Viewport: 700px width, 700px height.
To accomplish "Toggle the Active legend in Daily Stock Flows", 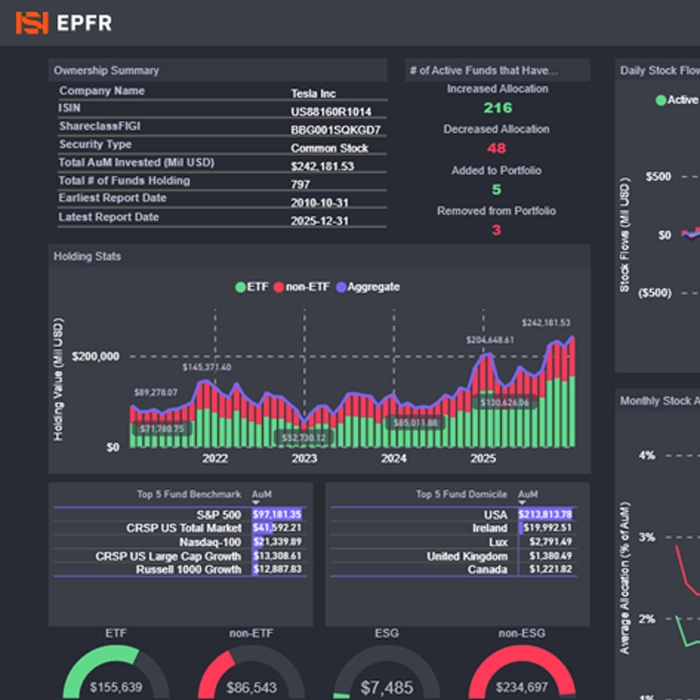I will pos(661,100).
